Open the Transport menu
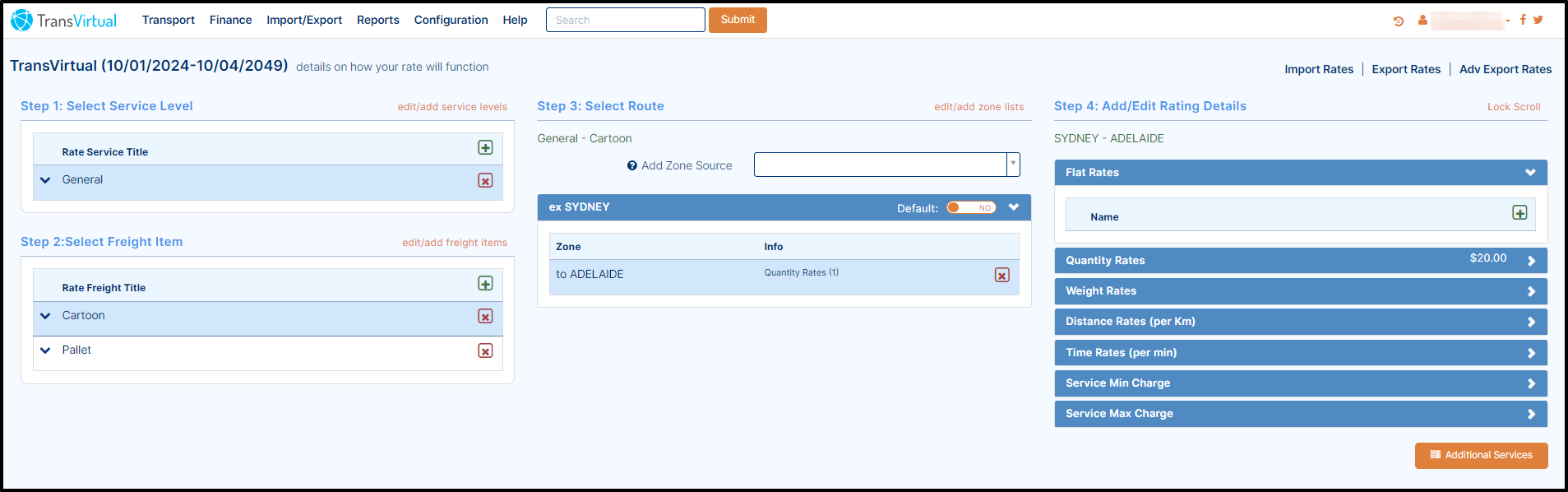This screenshot has height=492, width=1568. pyautogui.click(x=169, y=20)
